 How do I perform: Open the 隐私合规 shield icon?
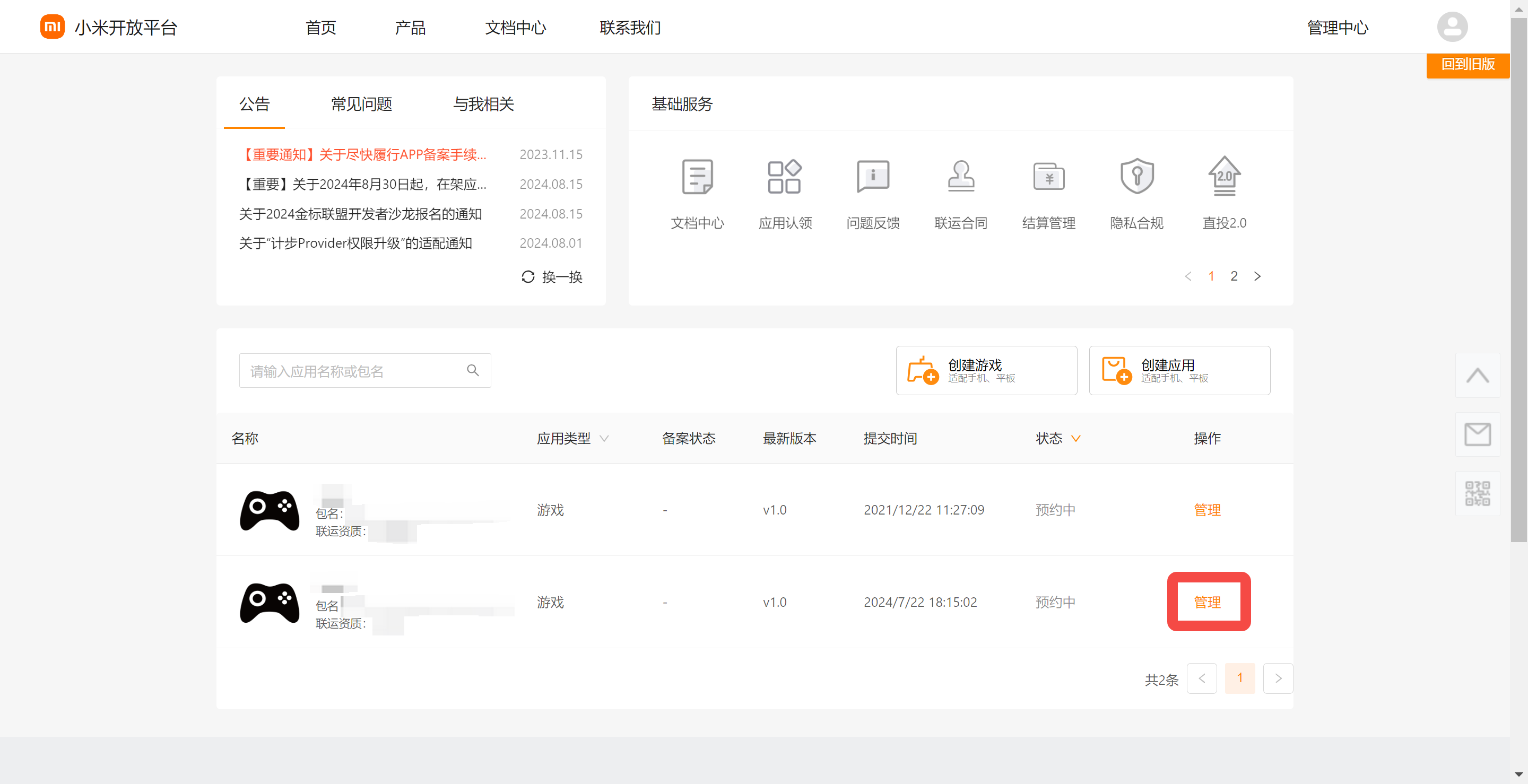(1136, 176)
